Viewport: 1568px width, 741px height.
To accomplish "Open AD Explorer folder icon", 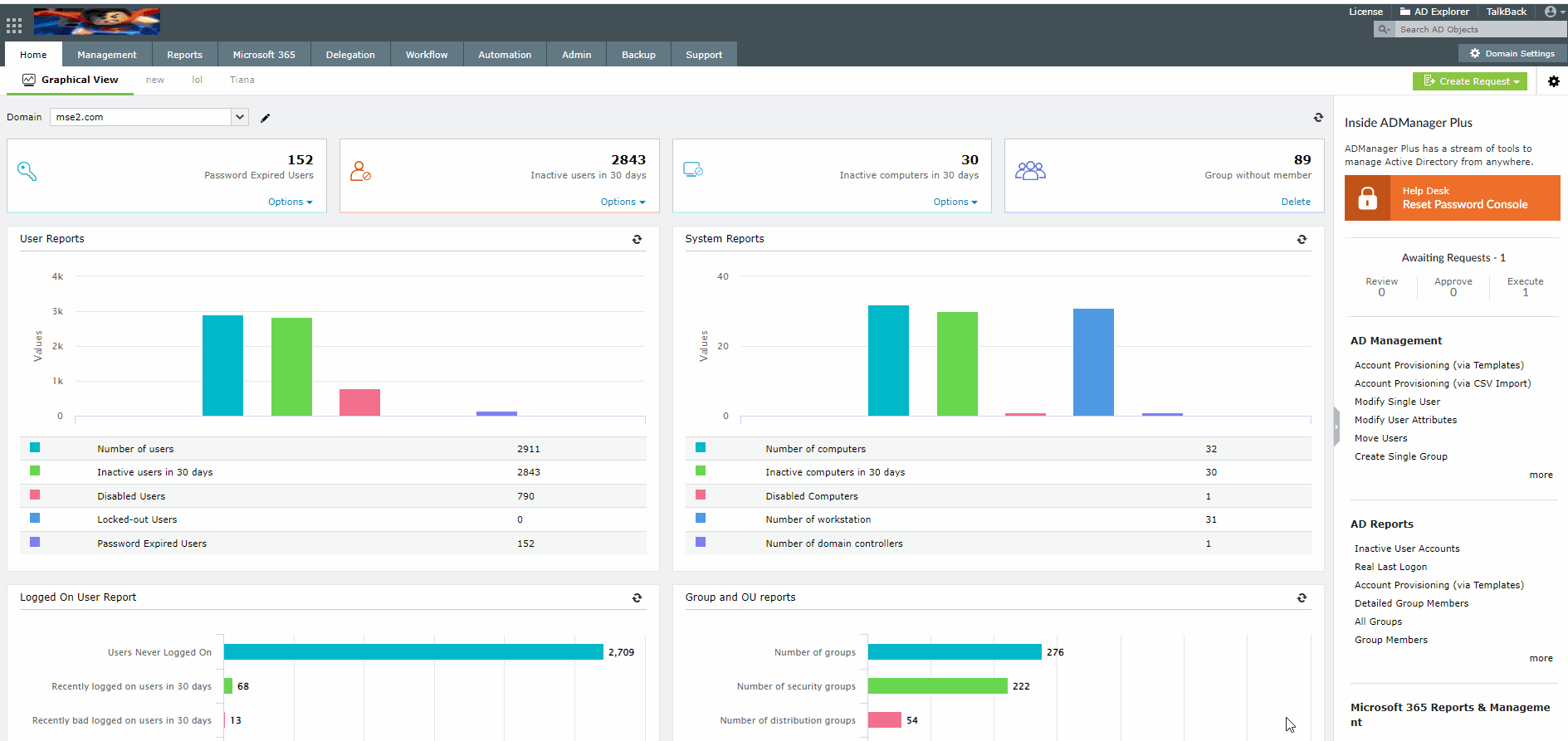I will tap(1405, 12).
